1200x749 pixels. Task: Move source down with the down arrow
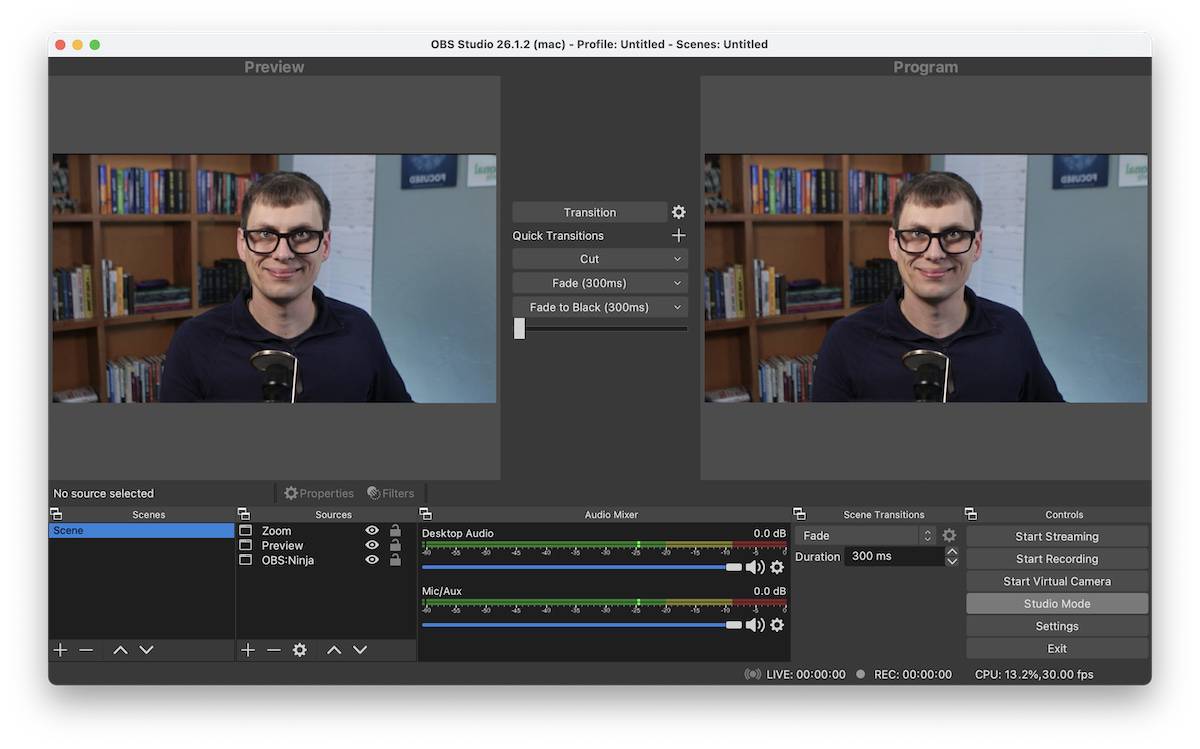pyautogui.click(x=360, y=650)
